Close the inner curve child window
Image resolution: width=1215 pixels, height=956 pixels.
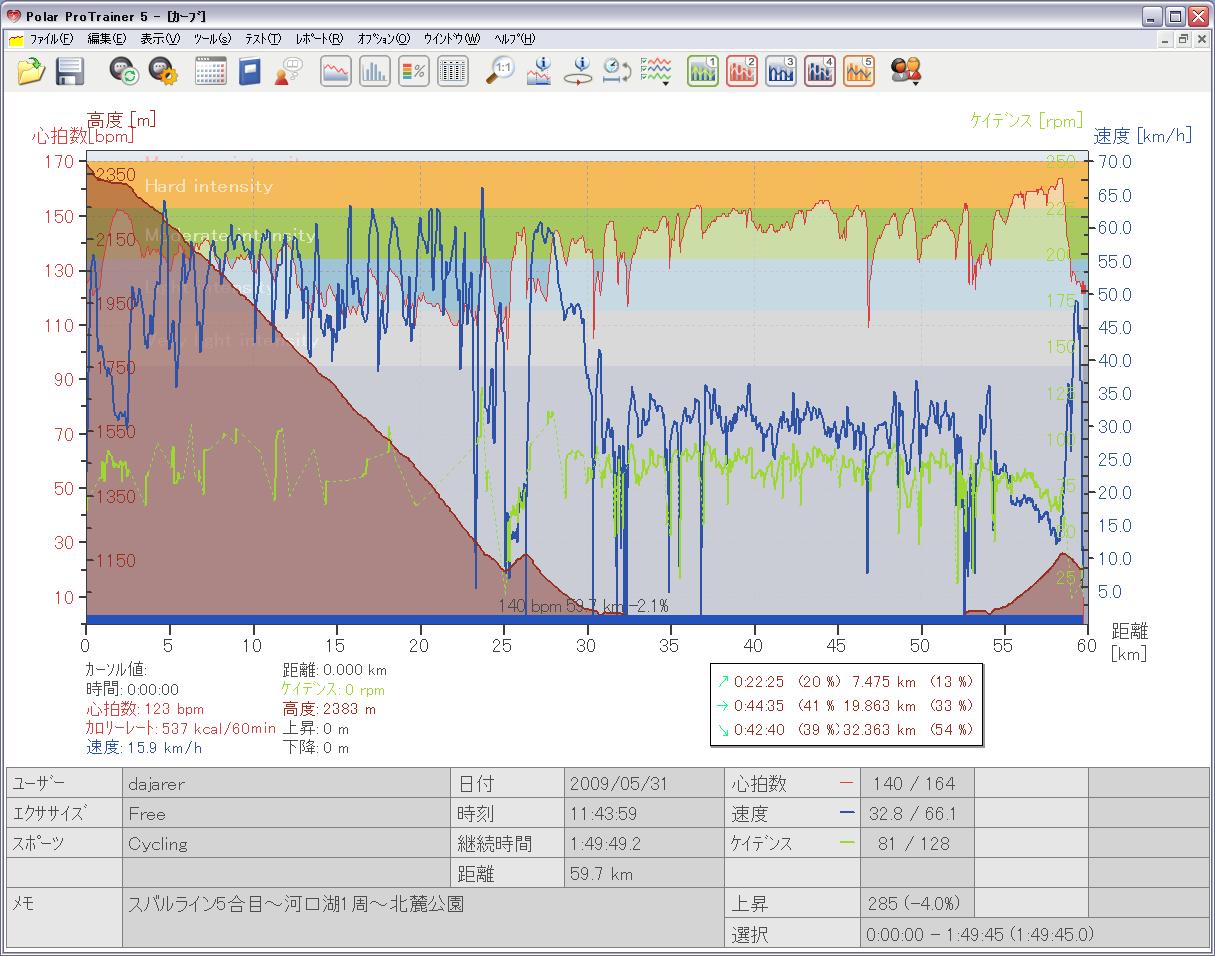[1200, 39]
